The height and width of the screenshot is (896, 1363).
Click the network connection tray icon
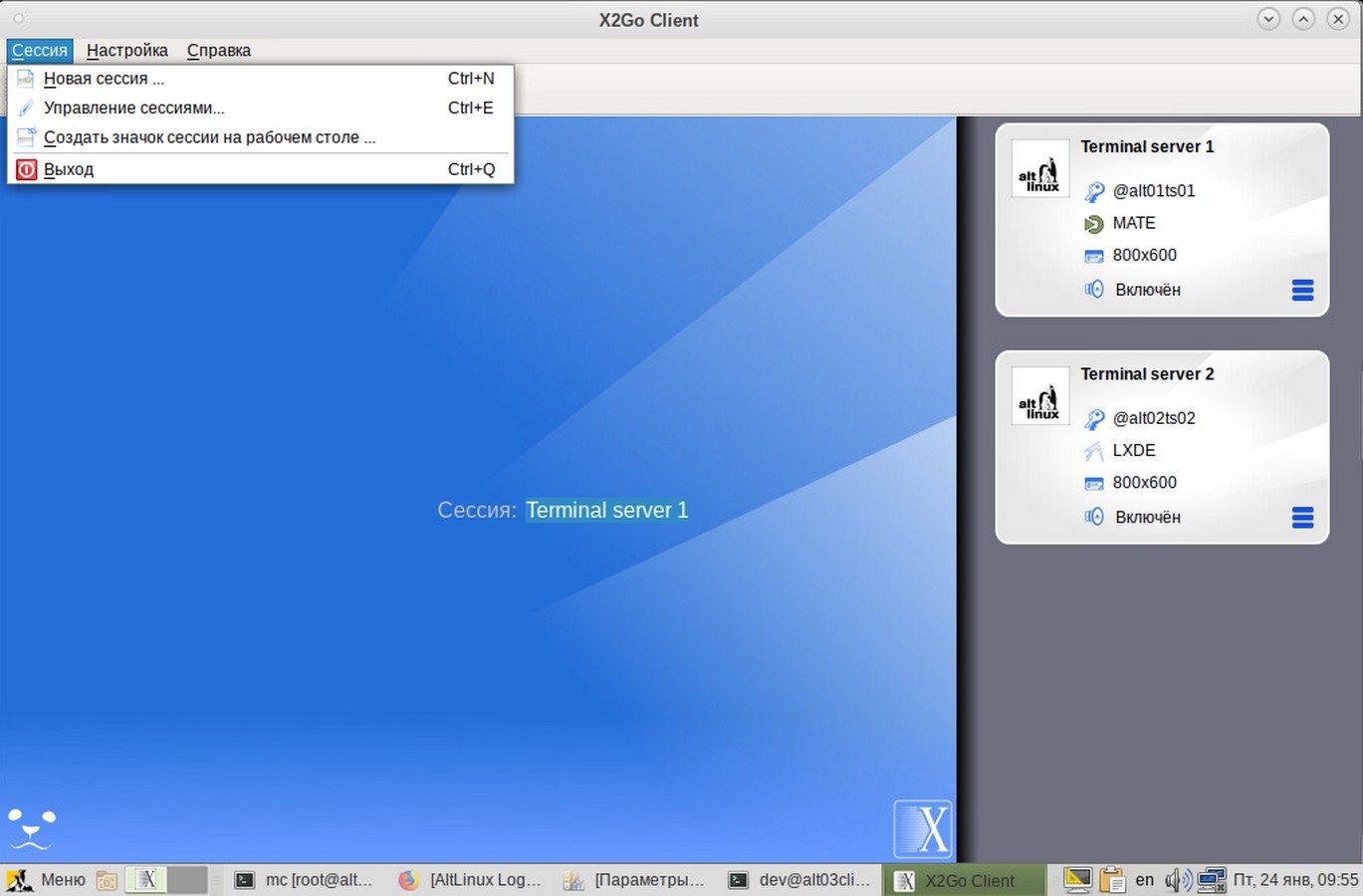click(1212, 880)
